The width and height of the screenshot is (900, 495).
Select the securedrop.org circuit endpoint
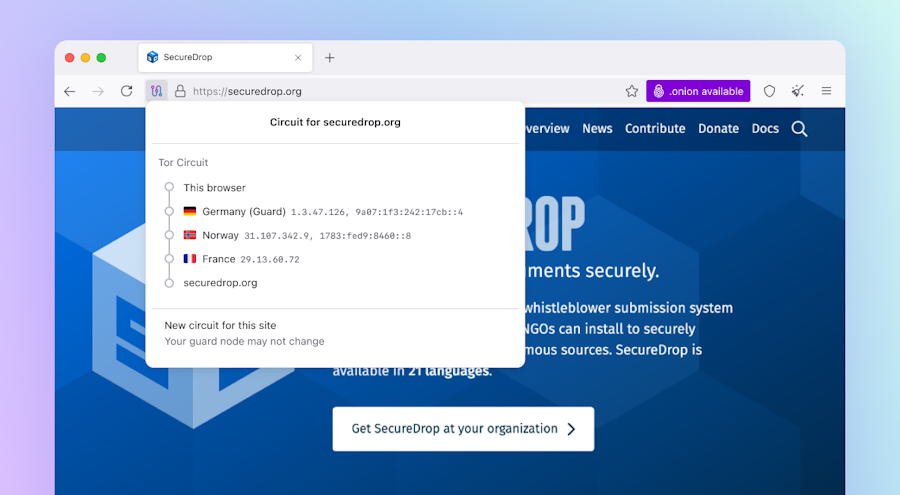[220, 283]
